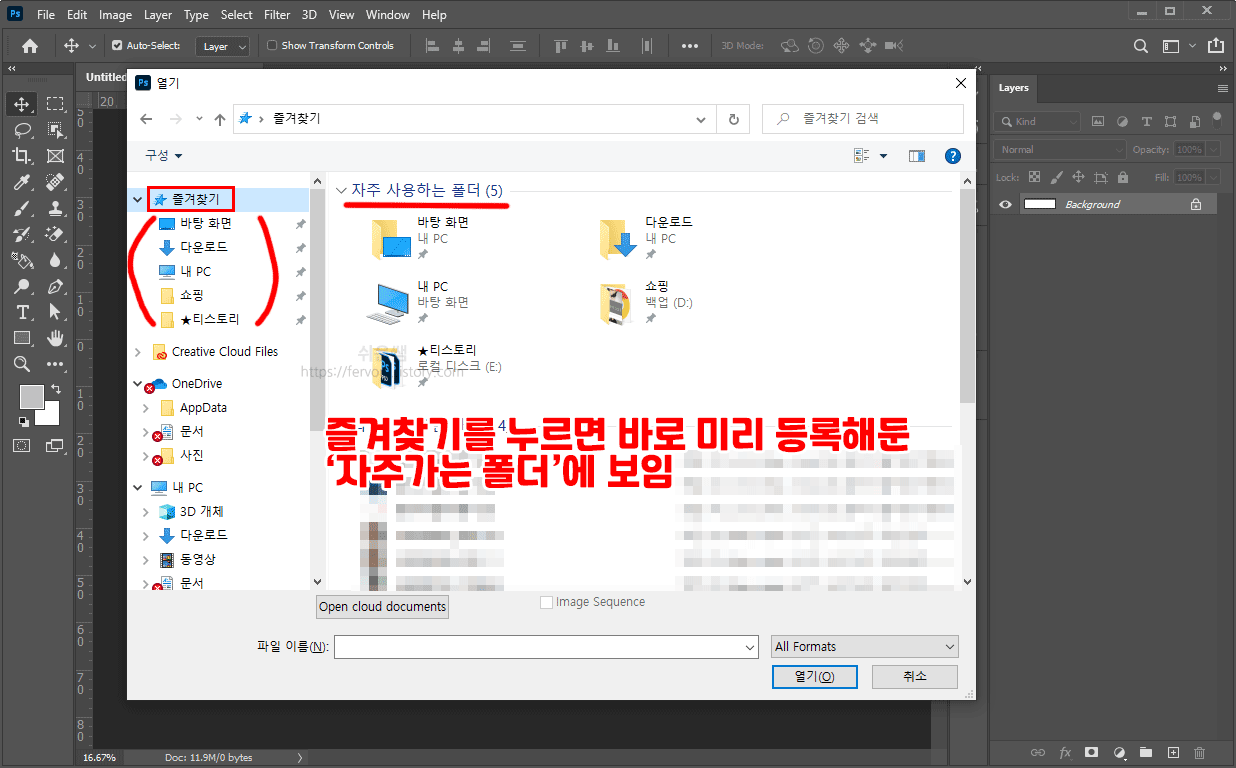Click the dialog help question mark icon
Image resolution: width=1236 pixels, height=768 pixels.
(x=952, y=155)
